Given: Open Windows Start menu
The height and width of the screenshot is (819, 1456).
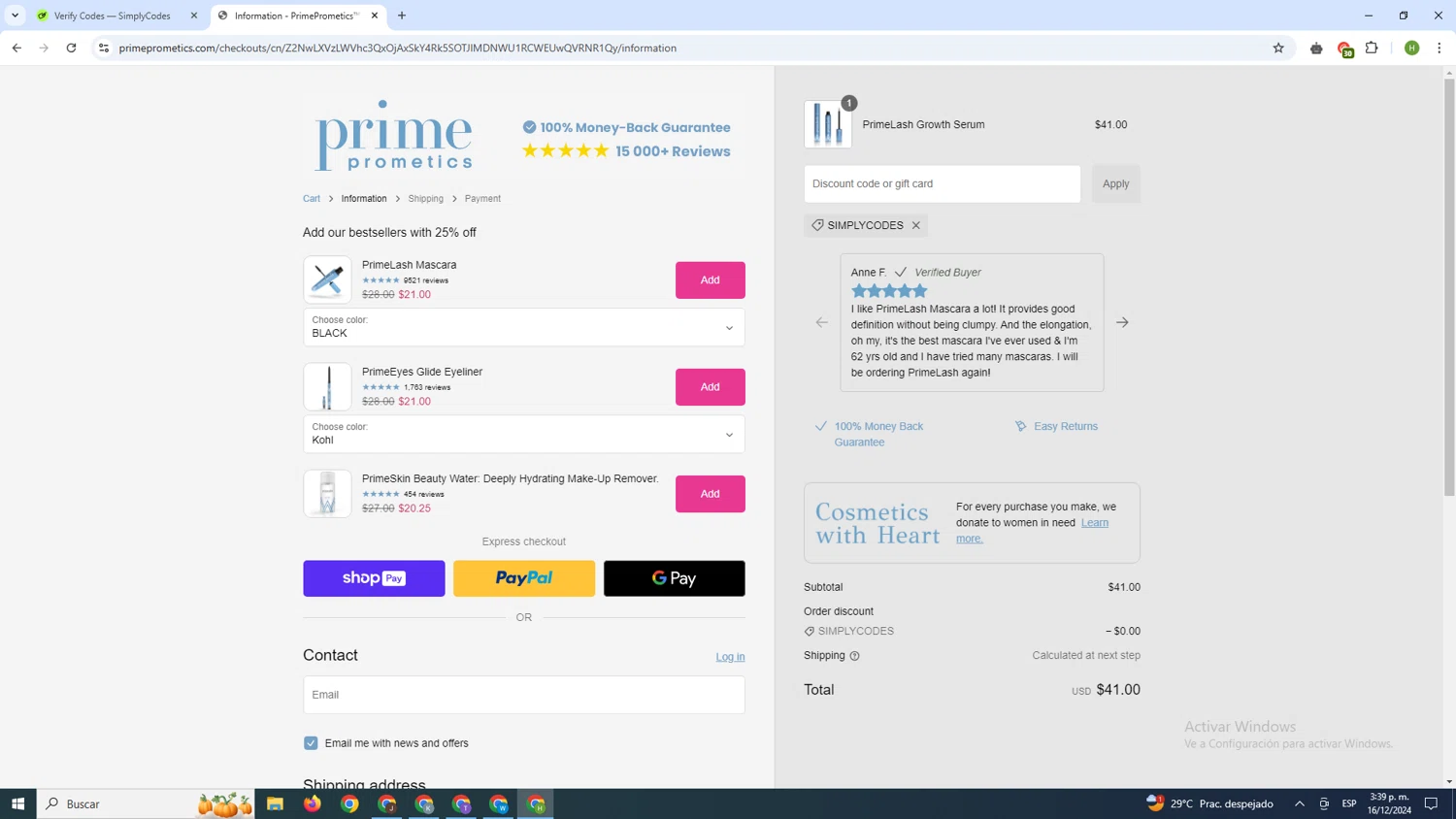Looking at the screenshot, I should coord(17,803).
